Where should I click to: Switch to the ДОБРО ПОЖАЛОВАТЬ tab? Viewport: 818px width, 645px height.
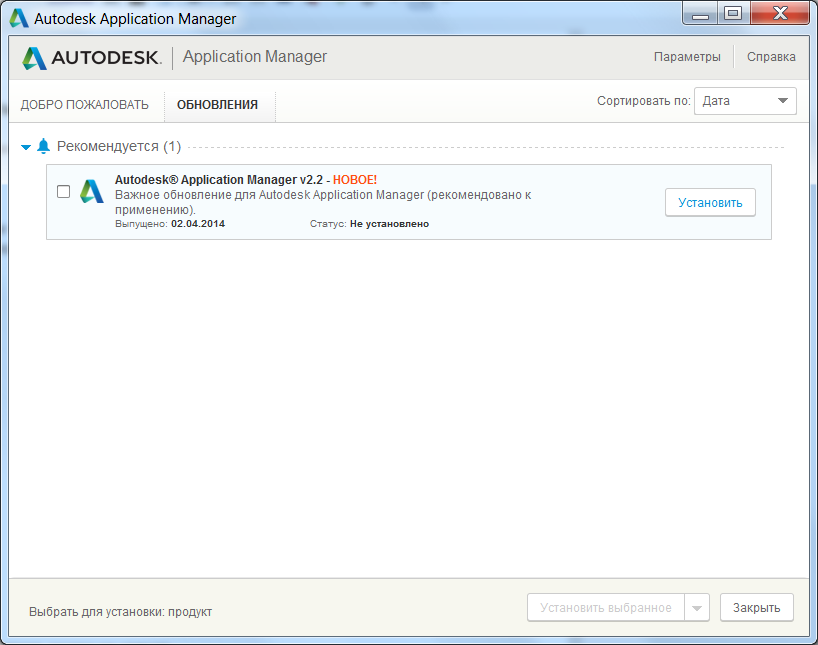pyautogui.click(x=85, y=105)
